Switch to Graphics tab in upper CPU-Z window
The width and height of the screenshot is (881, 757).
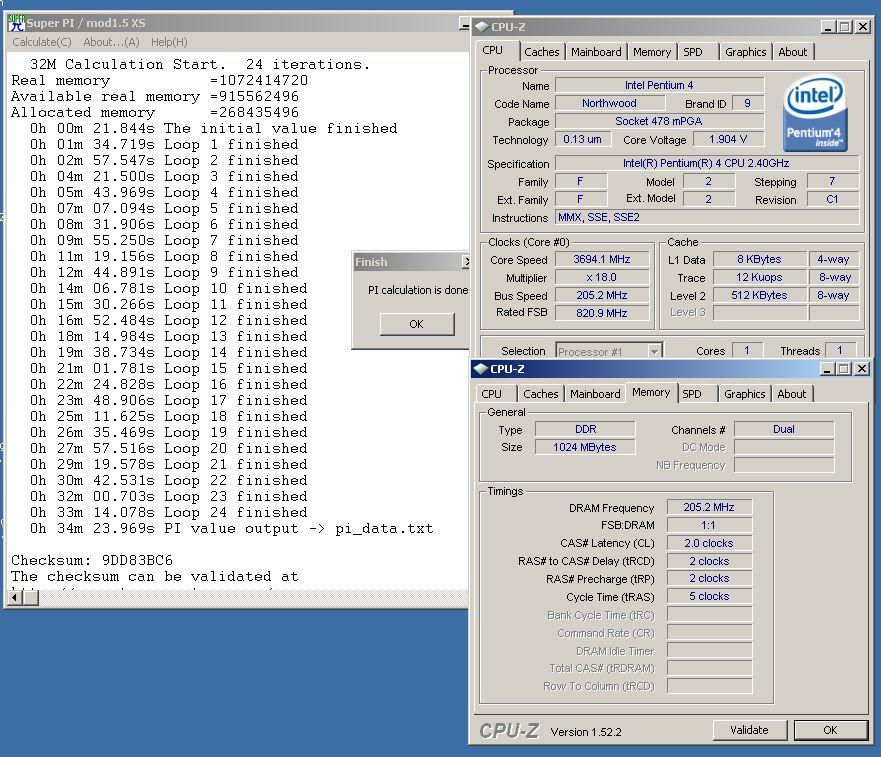746,52
